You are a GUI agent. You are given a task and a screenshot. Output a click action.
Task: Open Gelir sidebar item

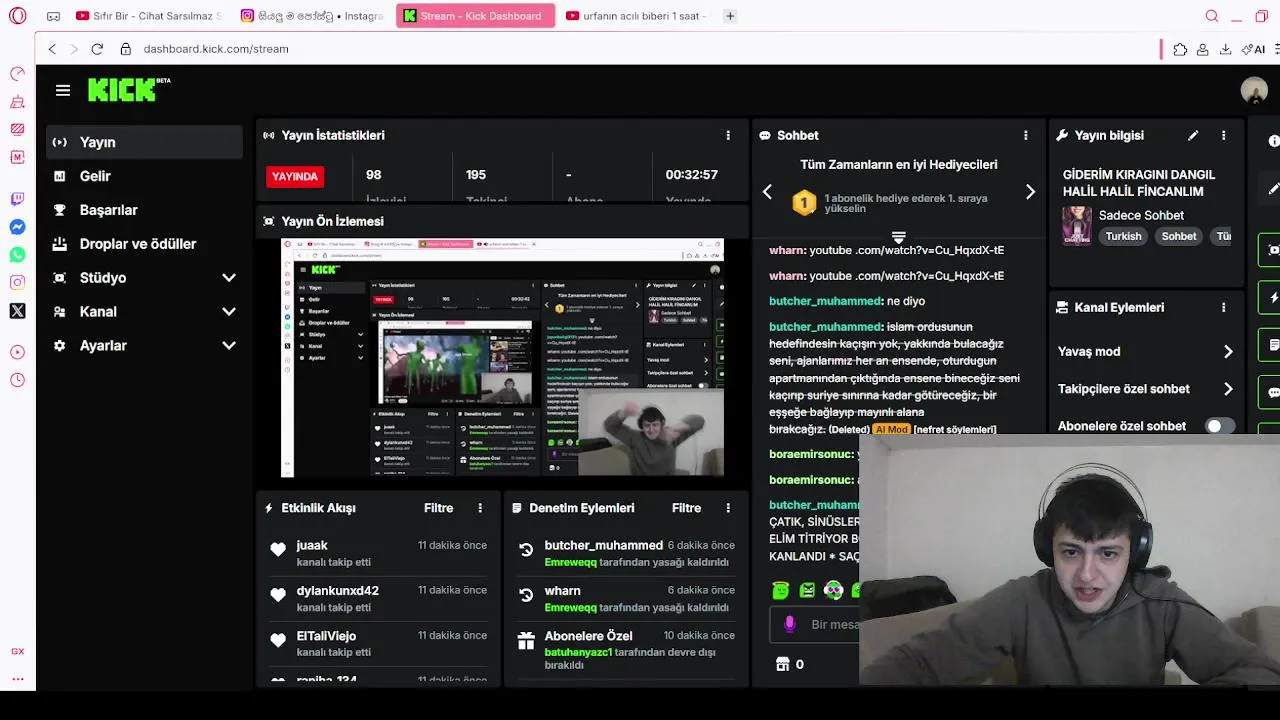tap(144, 176)
